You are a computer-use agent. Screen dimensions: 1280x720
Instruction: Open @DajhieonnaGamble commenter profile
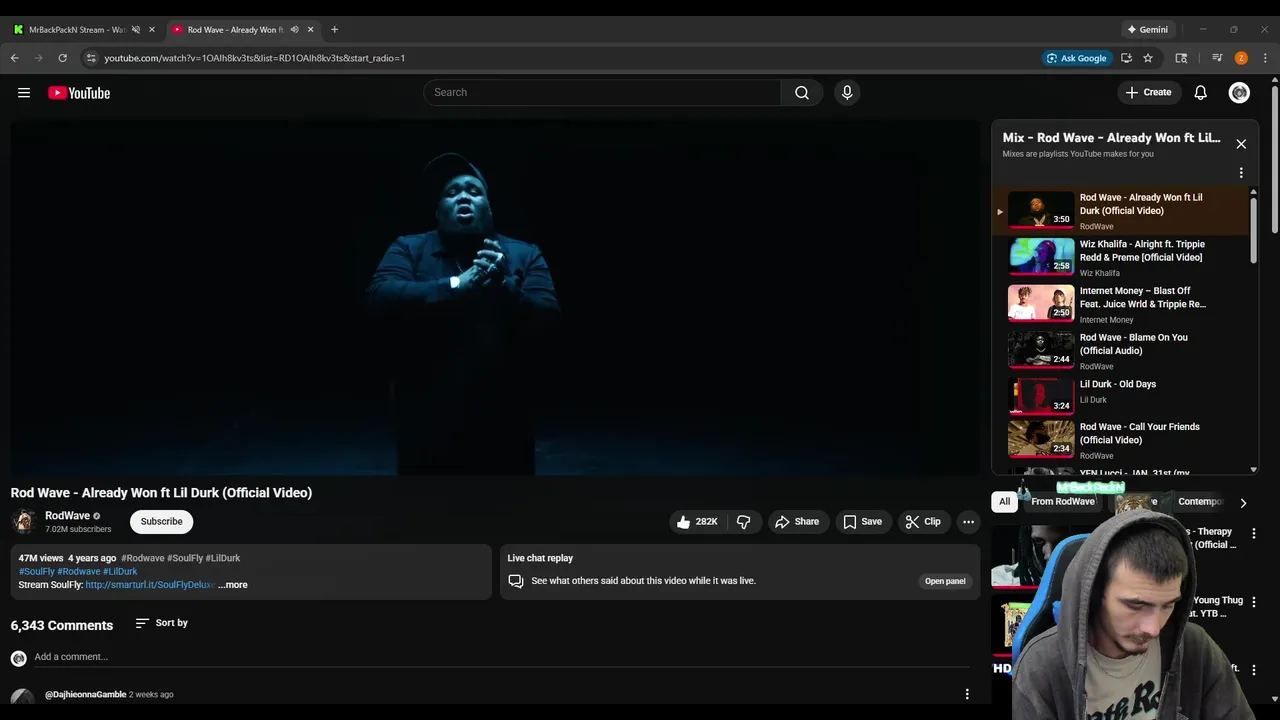point(85,694)
